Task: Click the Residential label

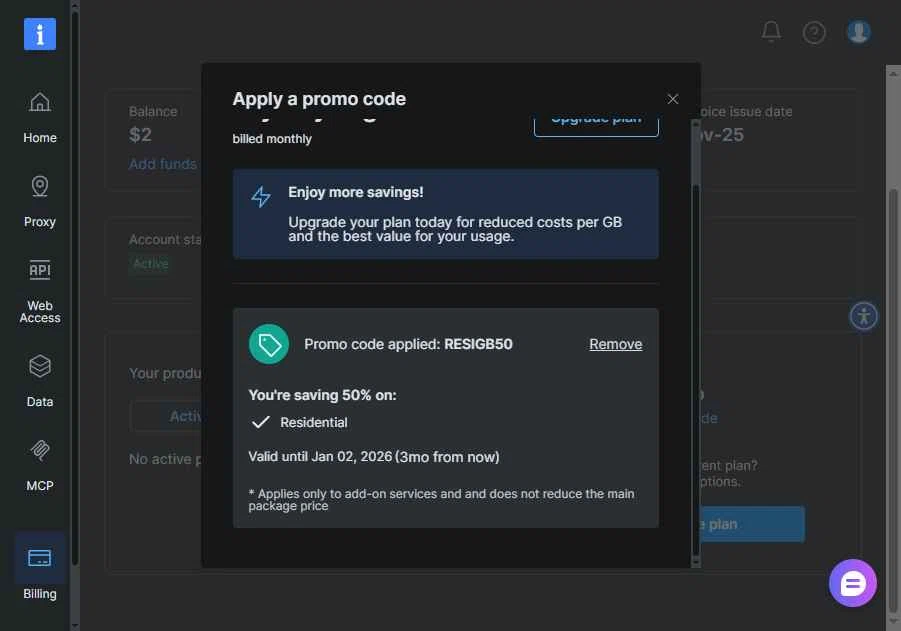Action: coord(314,422)
